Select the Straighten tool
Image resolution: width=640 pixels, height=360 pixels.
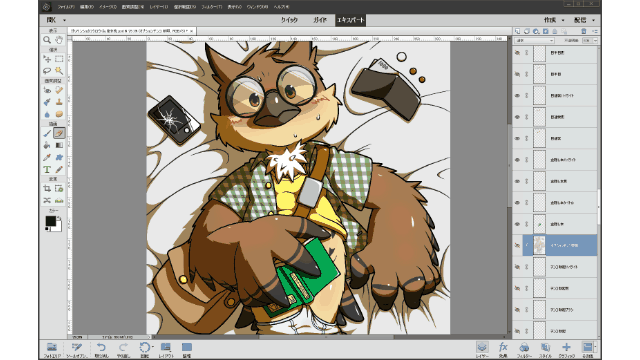pos(59,200)
